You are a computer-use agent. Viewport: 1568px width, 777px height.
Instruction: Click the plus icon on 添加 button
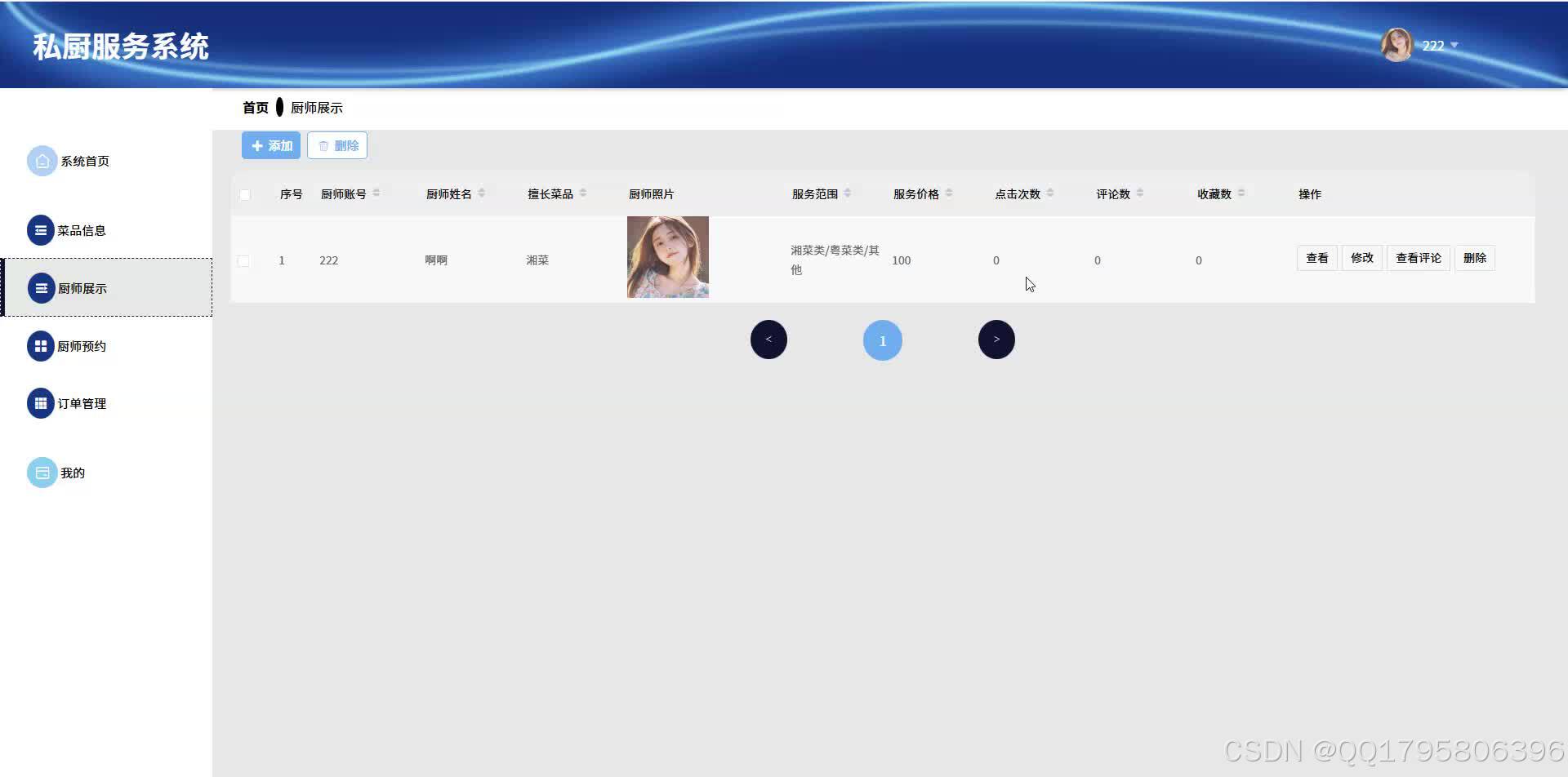pyautogui.click(x=258, y=144)
